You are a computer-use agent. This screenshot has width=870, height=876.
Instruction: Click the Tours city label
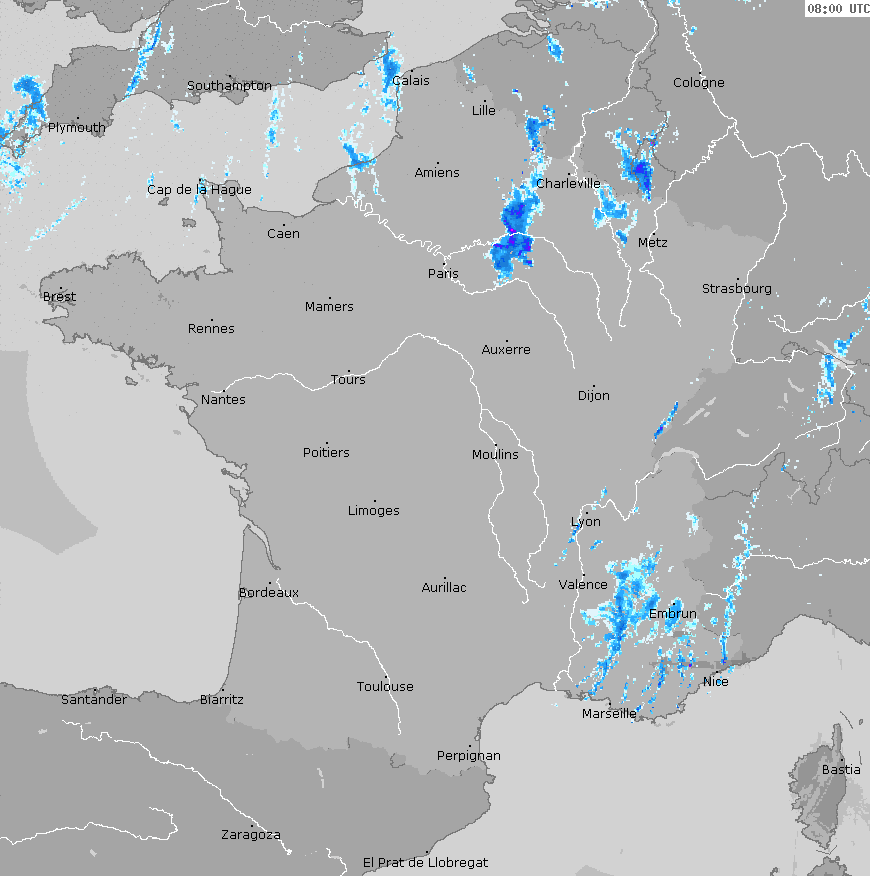point(348,380)
